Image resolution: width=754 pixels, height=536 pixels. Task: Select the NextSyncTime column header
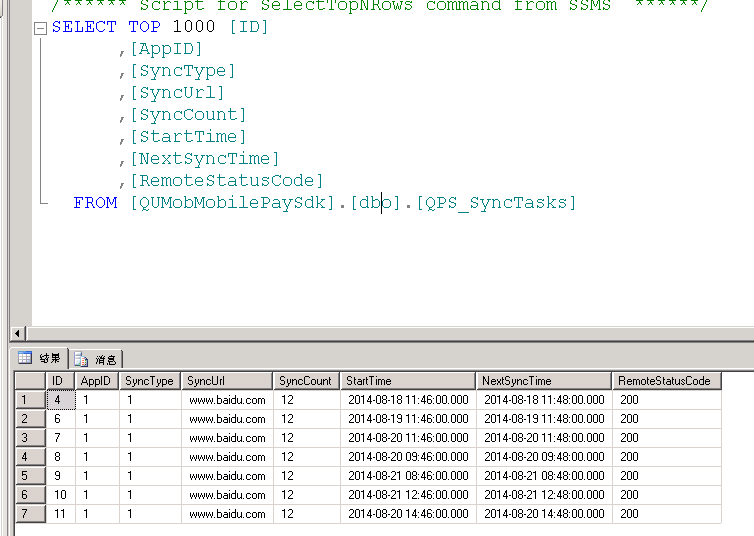(543, 381)
